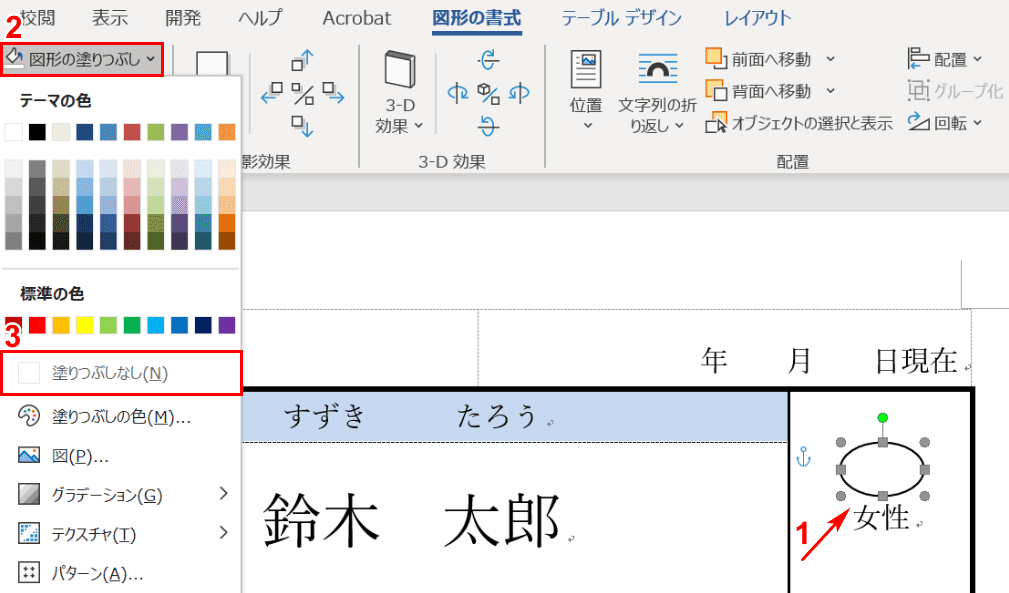Toggle shadow on/off center icon

point(302,95)
